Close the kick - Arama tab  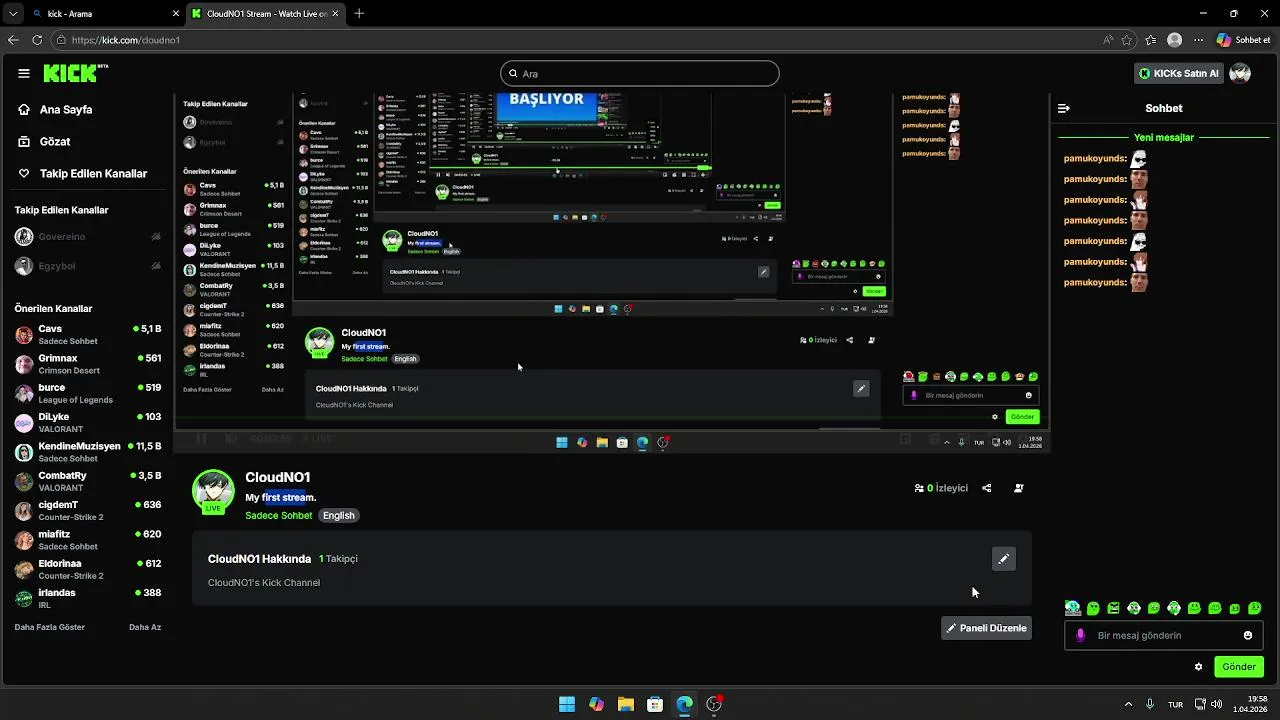176,14
